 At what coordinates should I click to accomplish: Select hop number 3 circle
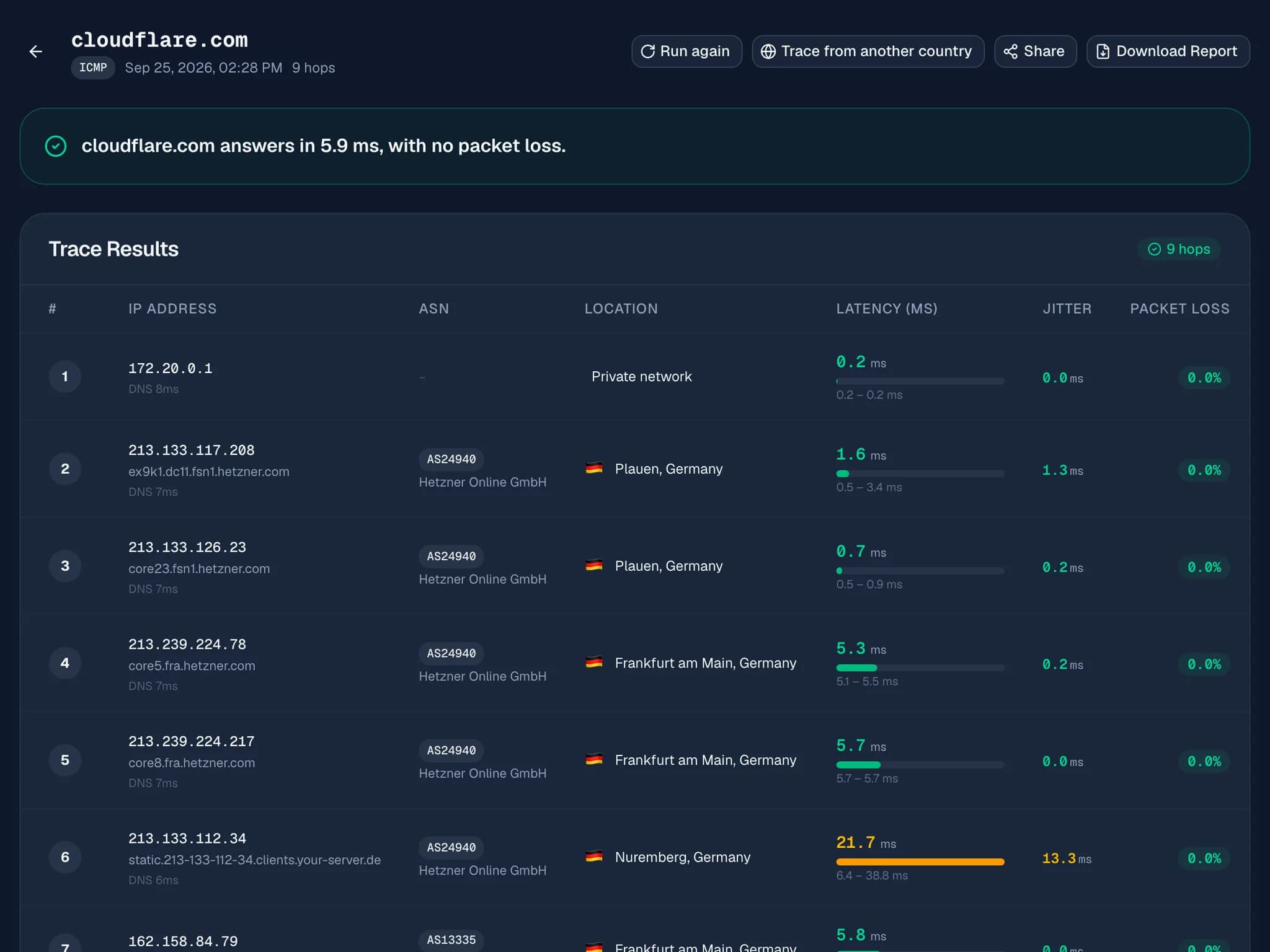65,566
